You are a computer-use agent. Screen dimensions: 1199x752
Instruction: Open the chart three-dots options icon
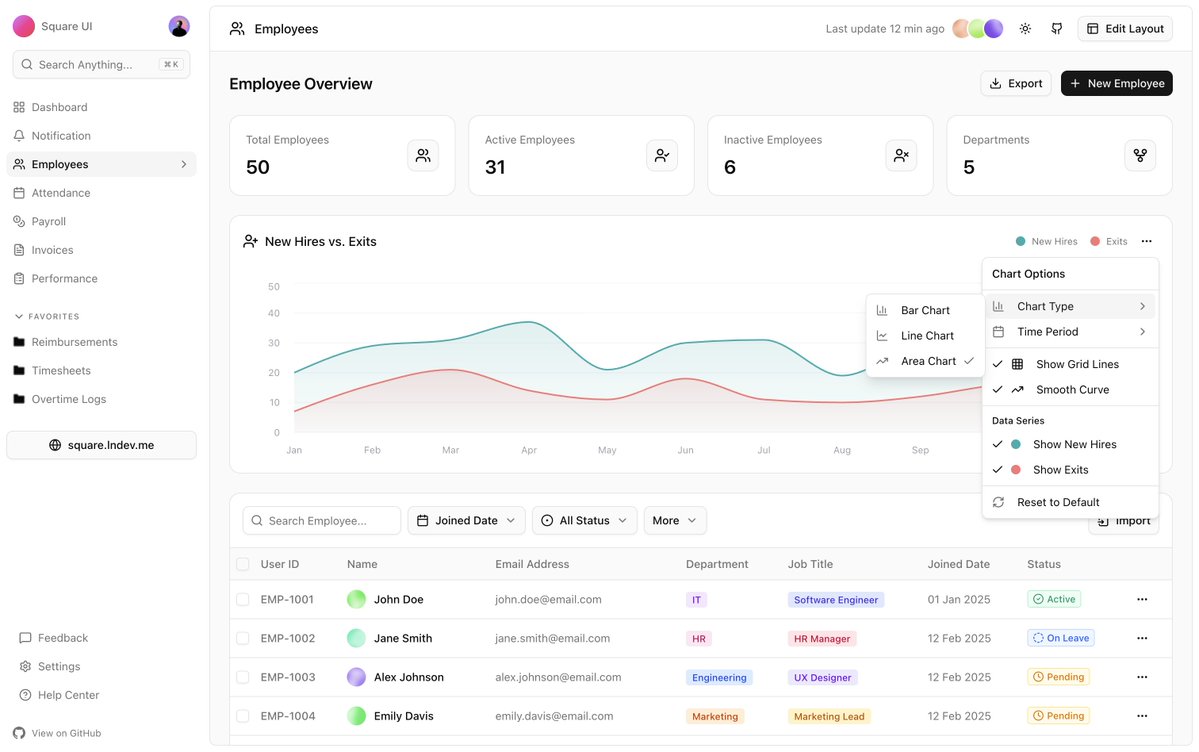tap(1146, 241)
